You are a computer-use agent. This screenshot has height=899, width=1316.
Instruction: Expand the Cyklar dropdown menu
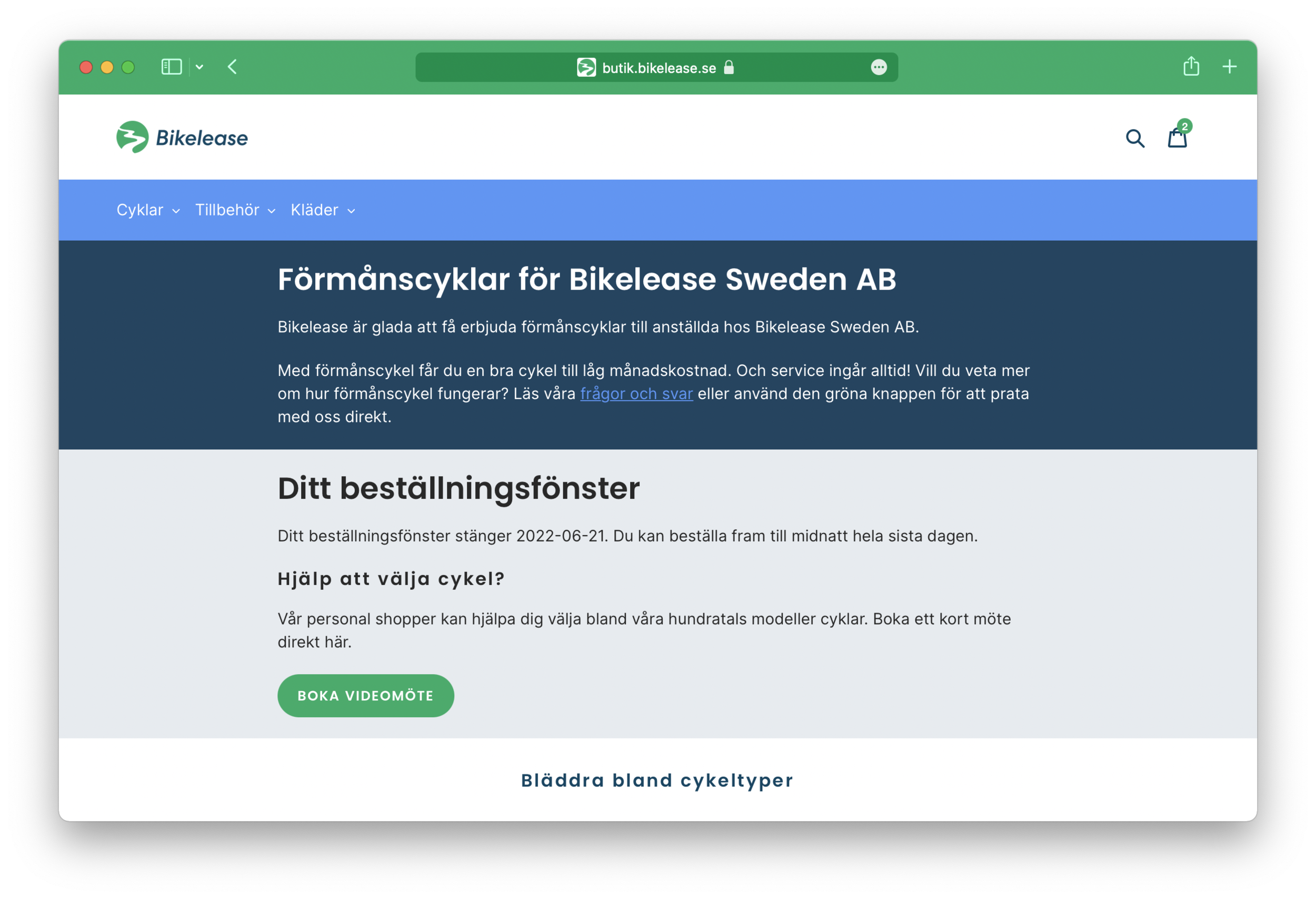[148, 210]
